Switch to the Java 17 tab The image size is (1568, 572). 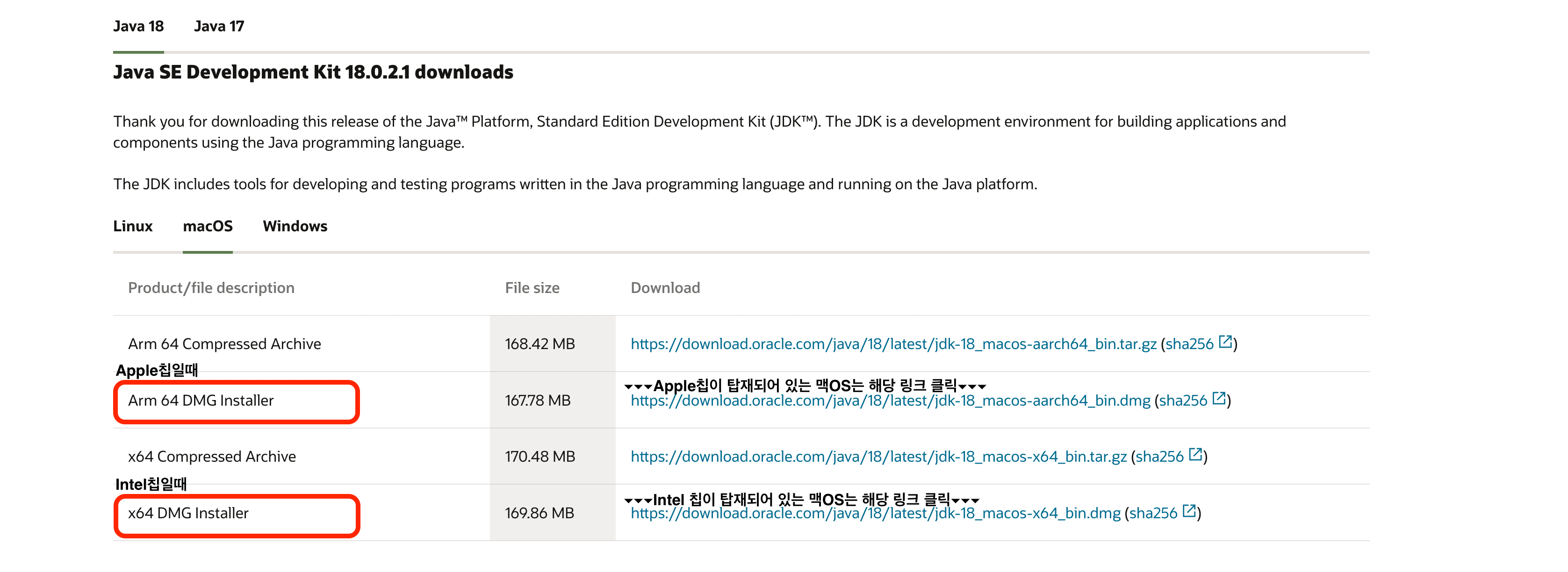pyautogui.click(x=218, y=26)
